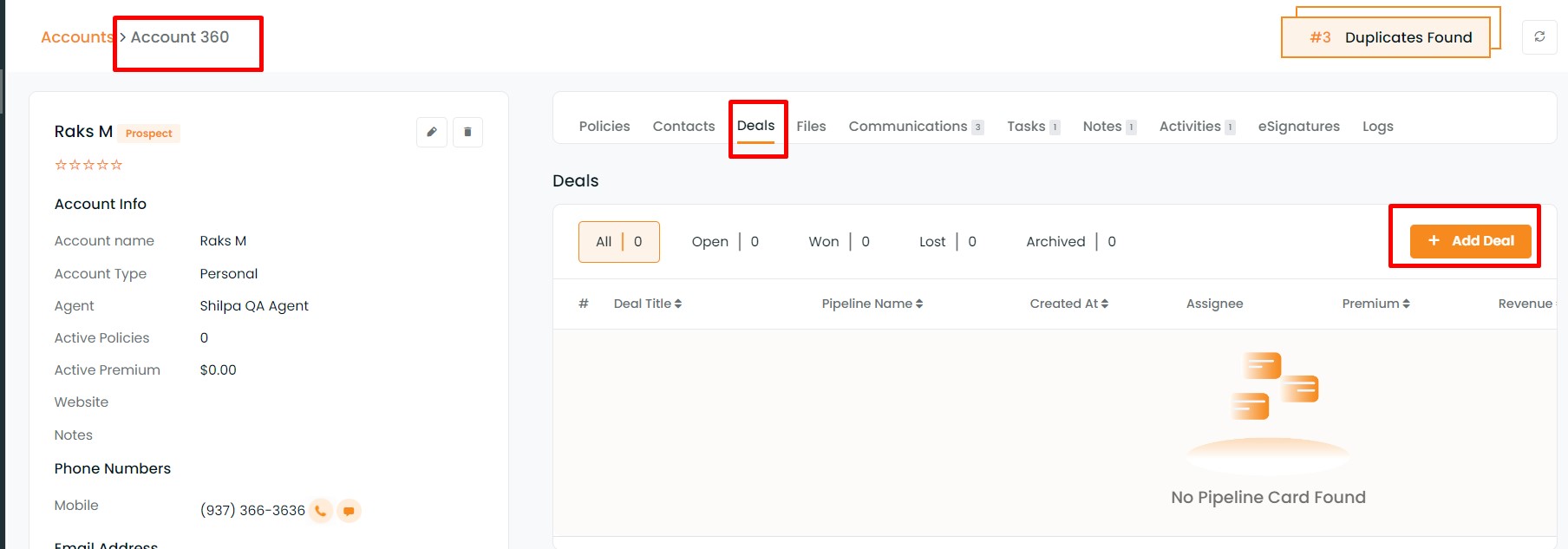Click the Account Type value Personal
This screenshot has height=549, width=1568.
229,274
